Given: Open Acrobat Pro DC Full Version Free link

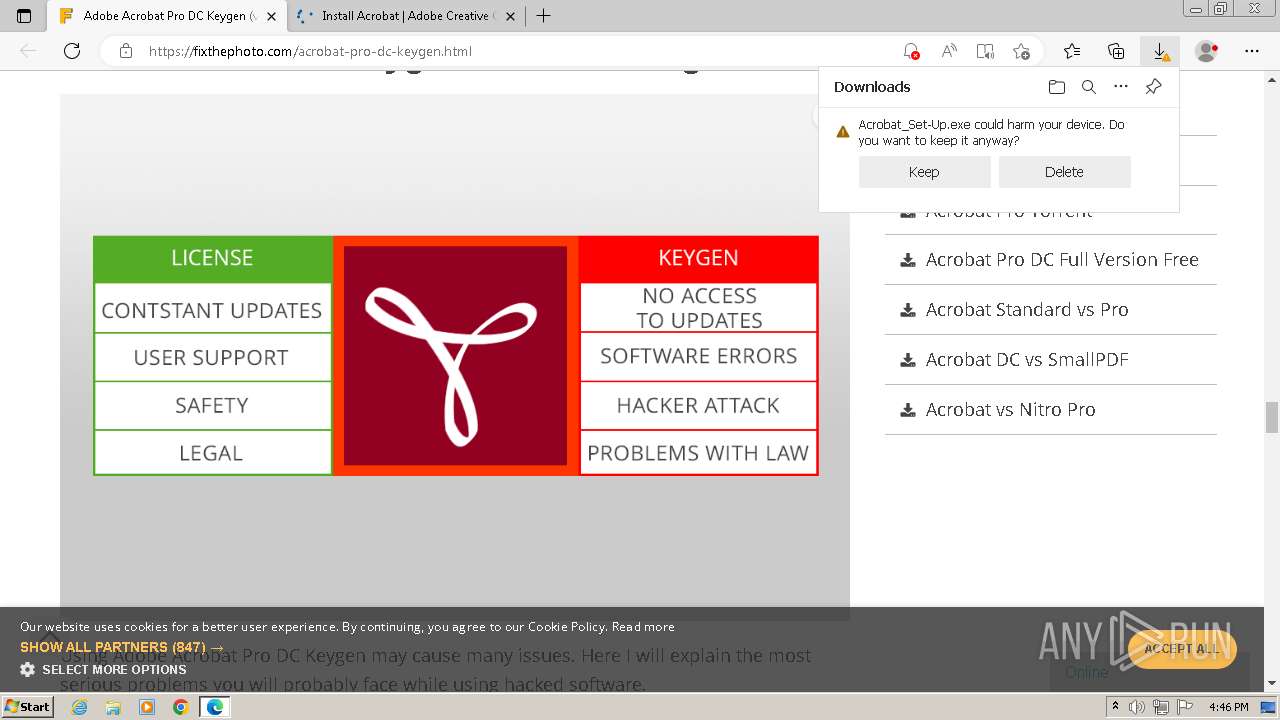Looking at the screenshot, I should 1062,260.
